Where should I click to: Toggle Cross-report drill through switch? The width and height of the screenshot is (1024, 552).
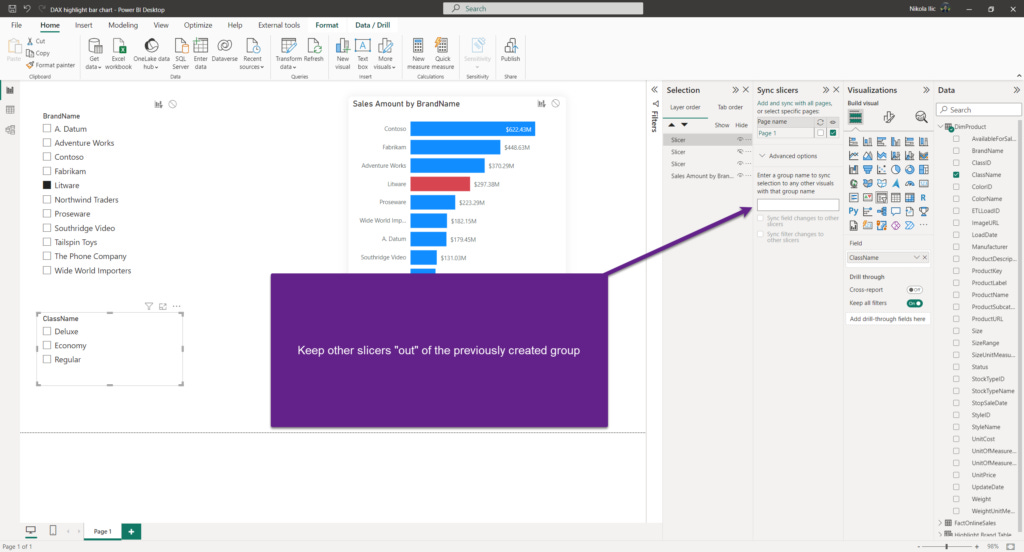(x=914, y=289)
